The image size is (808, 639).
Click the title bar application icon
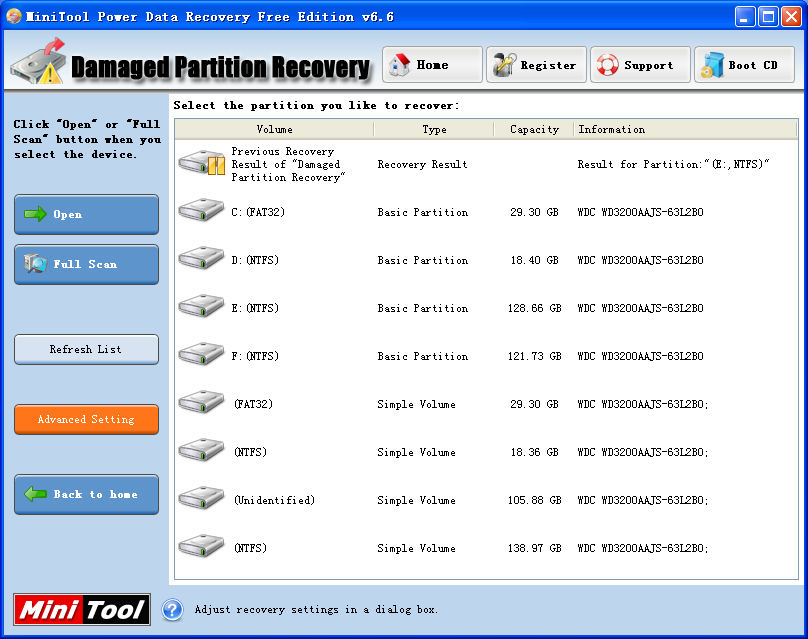[x=14, y=16]
